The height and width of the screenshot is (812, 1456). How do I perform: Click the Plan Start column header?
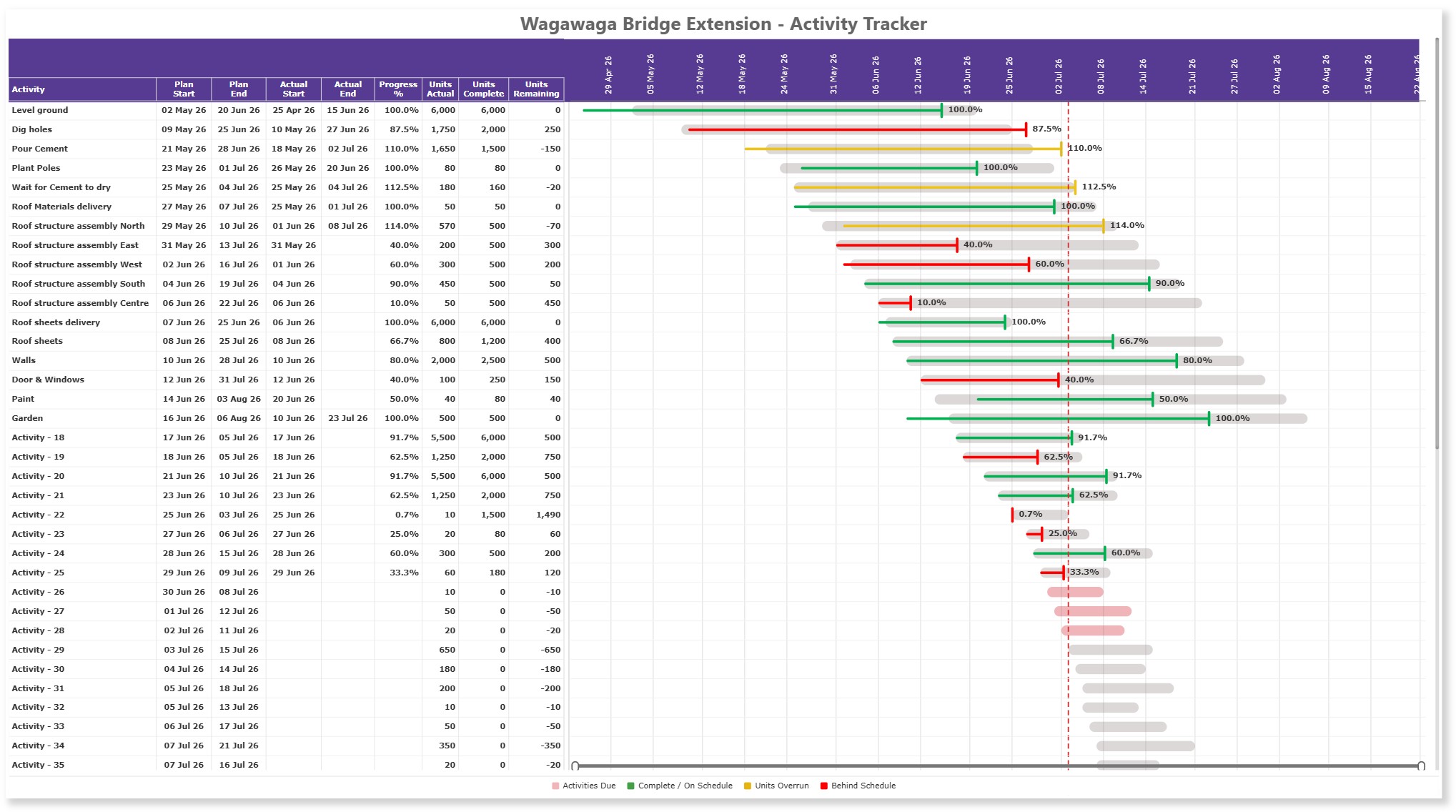184,89
